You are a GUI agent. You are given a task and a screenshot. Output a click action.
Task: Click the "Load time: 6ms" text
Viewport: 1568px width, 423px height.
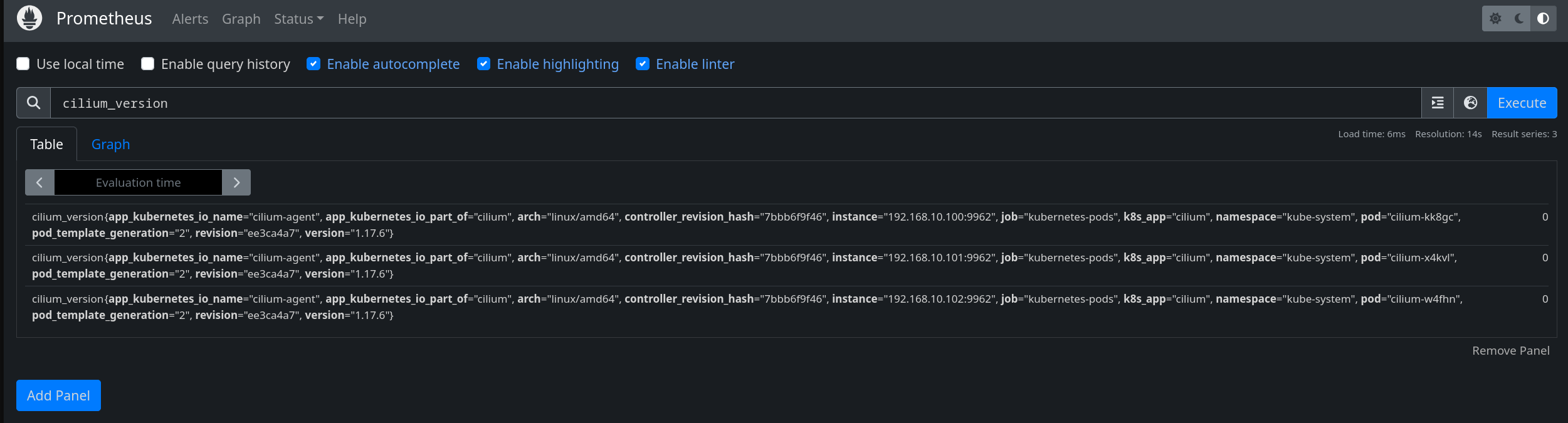(1371, 134)
